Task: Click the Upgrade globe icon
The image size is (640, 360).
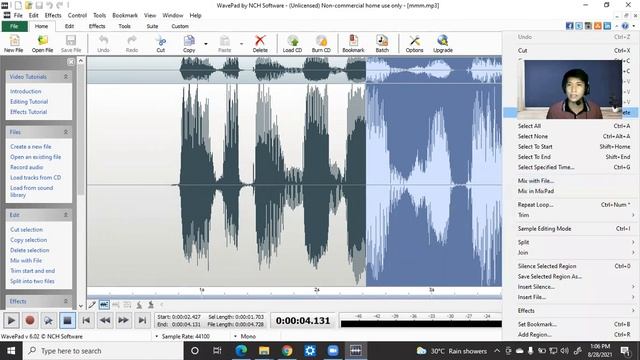Action: 443,43
